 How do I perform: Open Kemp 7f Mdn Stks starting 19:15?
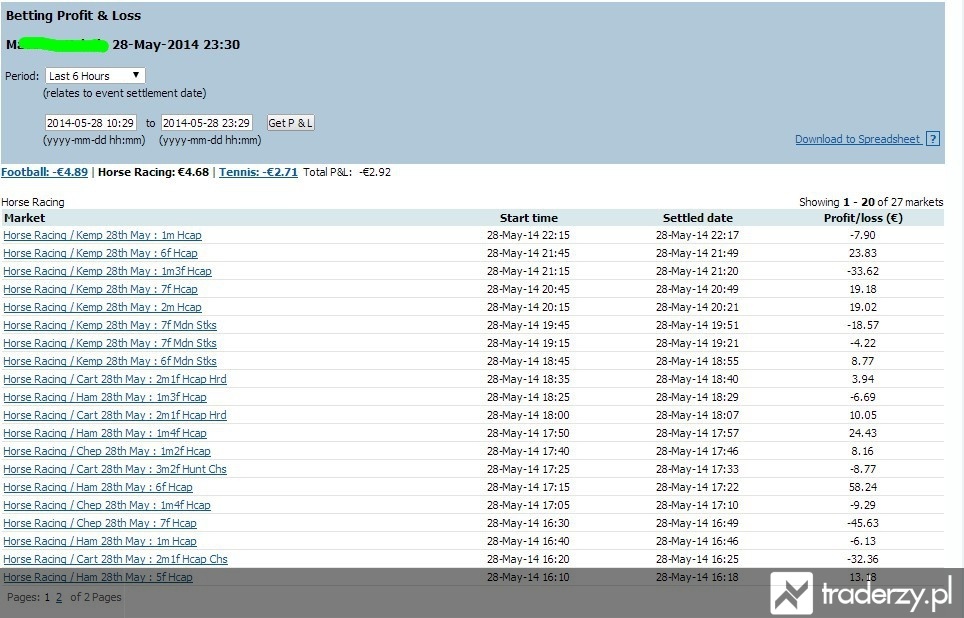point(109,343)
